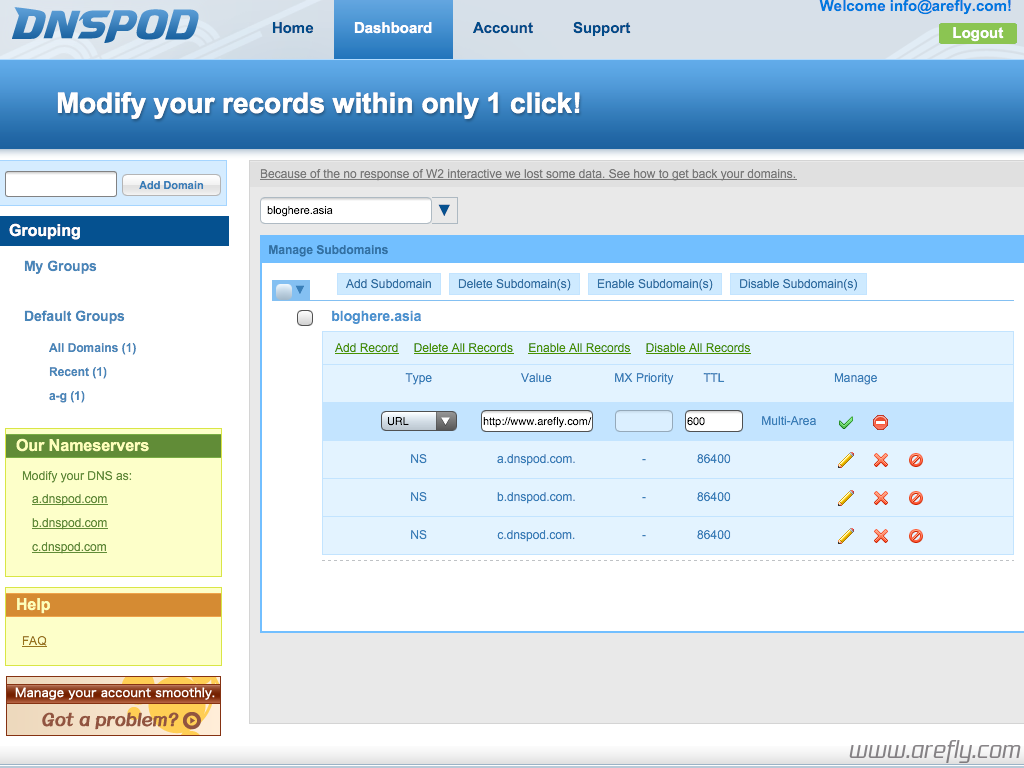The image size is (1024, 768).
Task: Click the Logout button
Action: 978,33
